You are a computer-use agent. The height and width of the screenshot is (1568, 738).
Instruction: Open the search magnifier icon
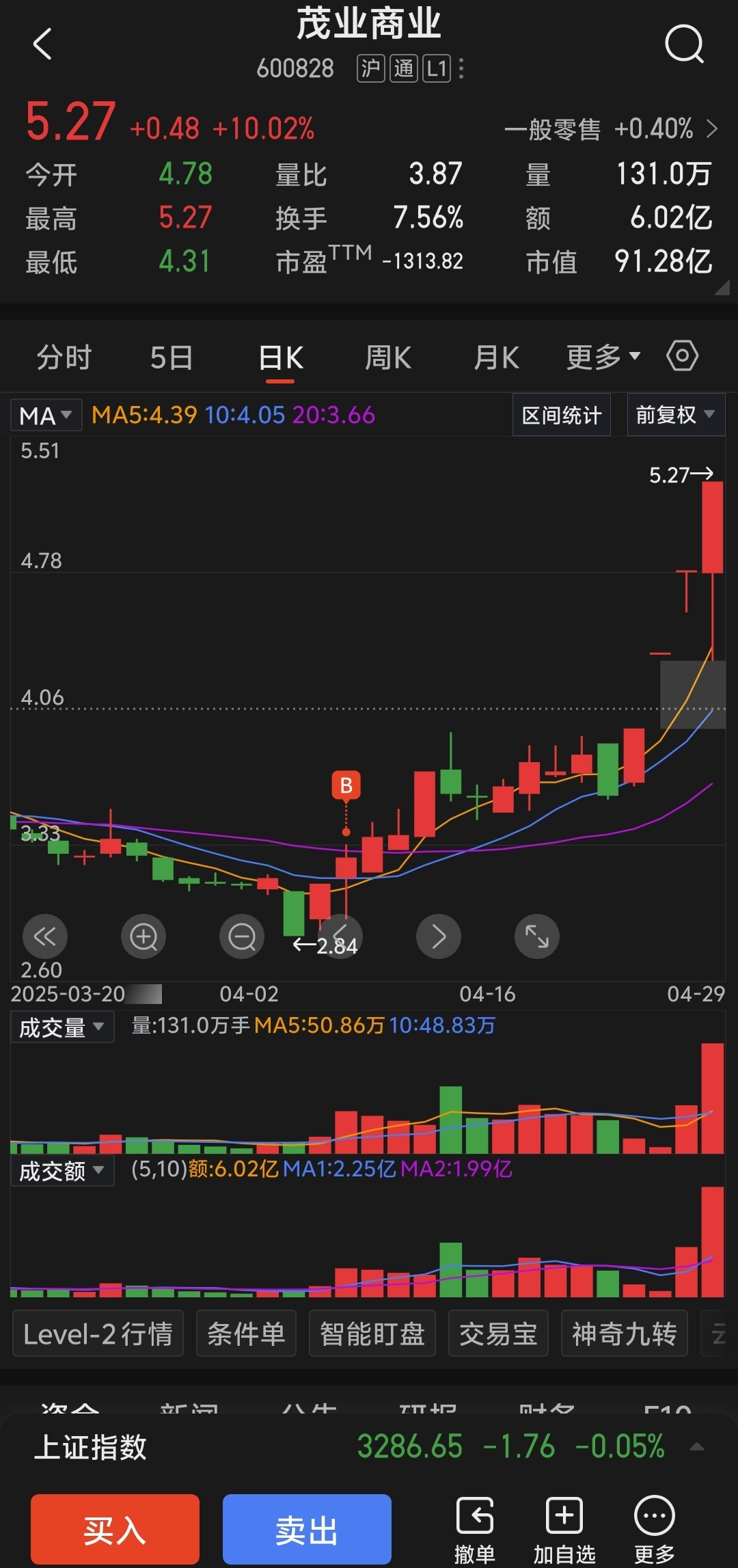[684, 44]
